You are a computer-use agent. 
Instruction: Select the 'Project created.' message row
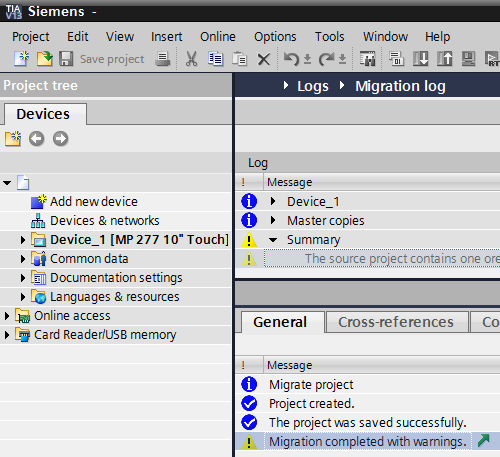367,404
